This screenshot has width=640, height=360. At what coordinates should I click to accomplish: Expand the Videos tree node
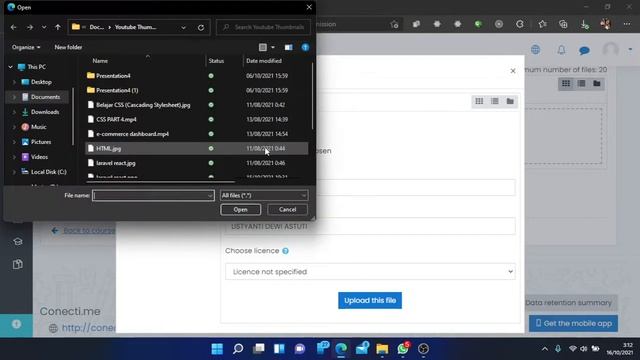click(x=14, y=157)
